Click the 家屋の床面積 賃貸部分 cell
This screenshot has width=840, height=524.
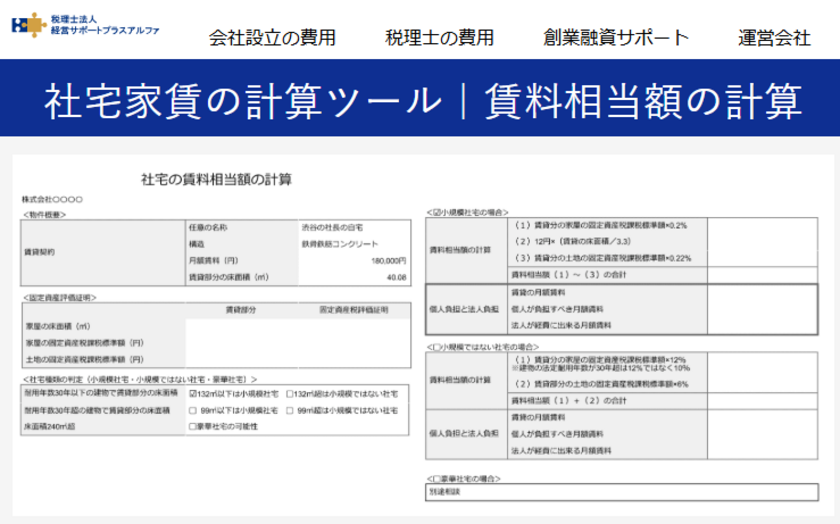(242, 326)
